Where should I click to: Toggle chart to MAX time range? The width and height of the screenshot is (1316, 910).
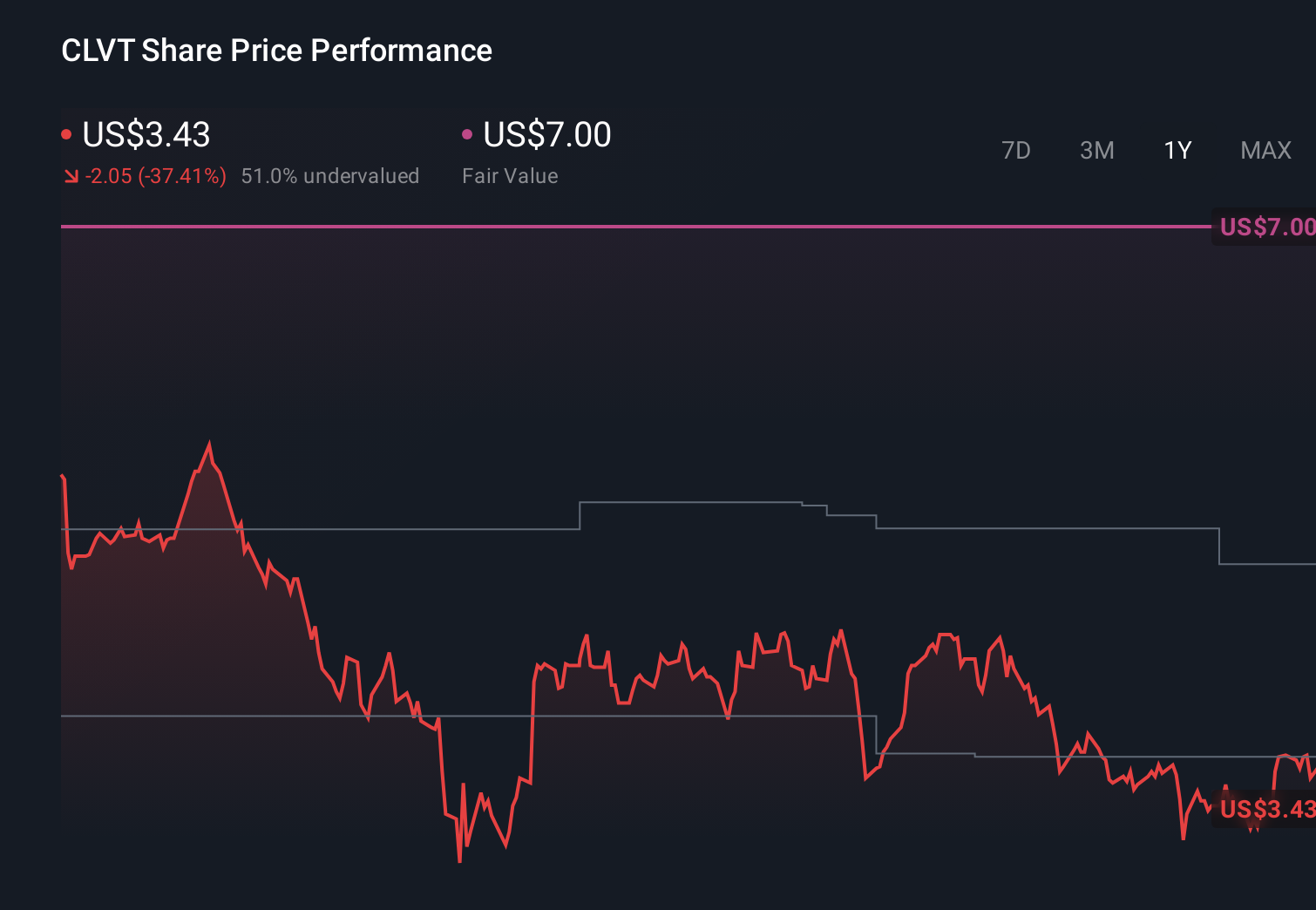(x=1265, y=150)
